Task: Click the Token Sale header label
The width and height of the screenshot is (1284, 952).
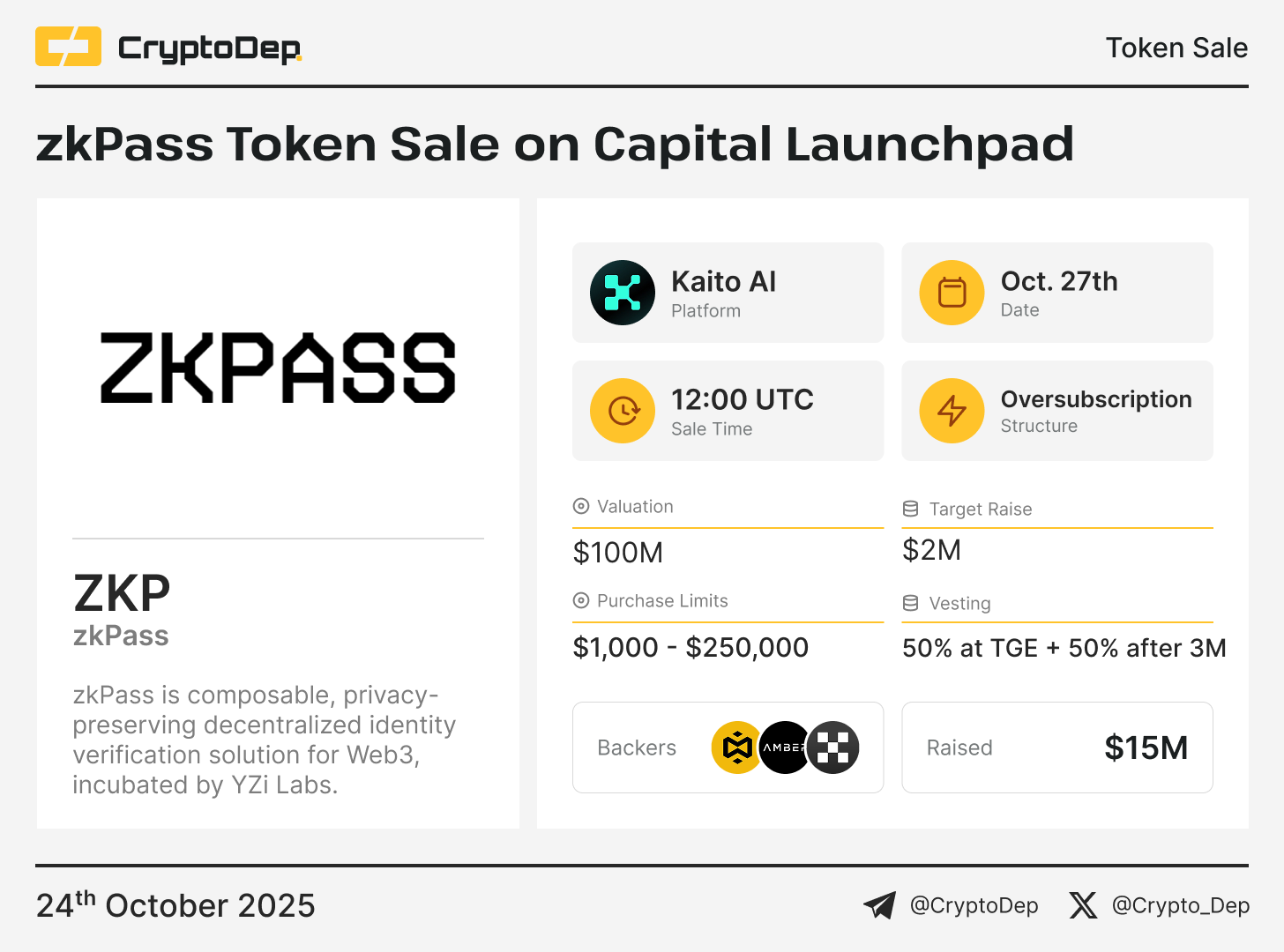Action: pos(1176,48)
